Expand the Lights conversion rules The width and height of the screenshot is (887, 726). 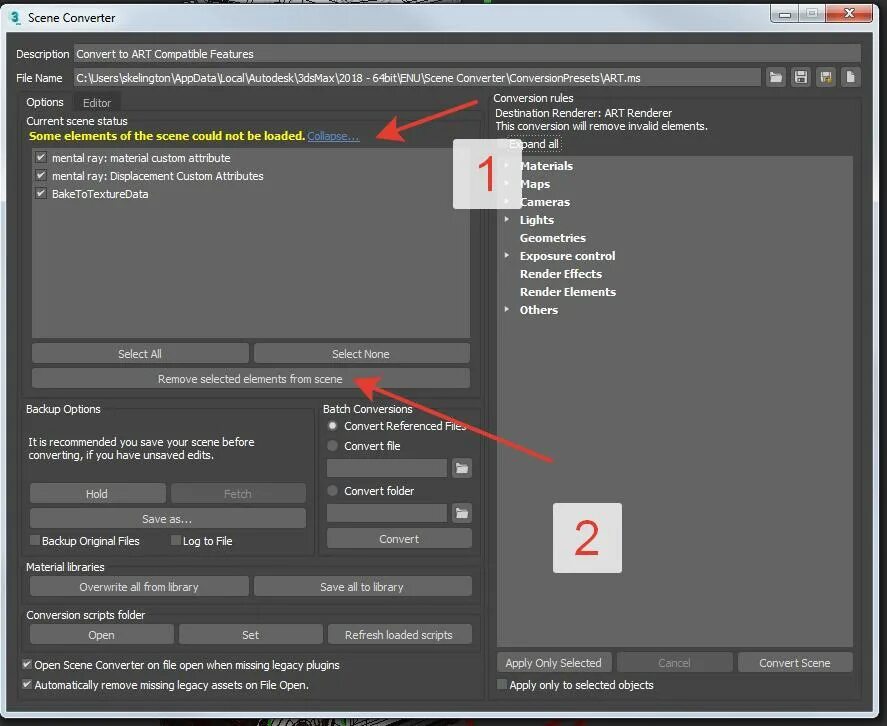tap(507, 220)
